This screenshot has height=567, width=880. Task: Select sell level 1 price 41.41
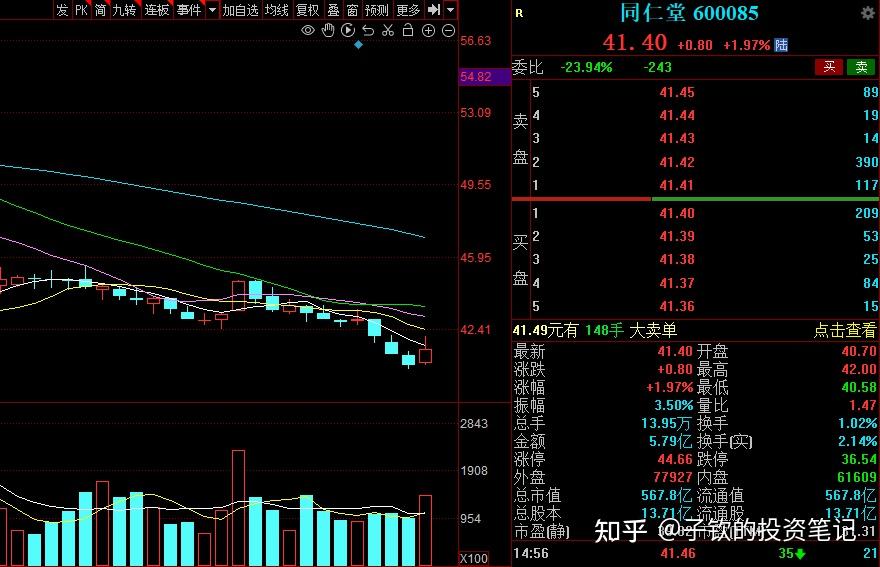click(677, 185)
